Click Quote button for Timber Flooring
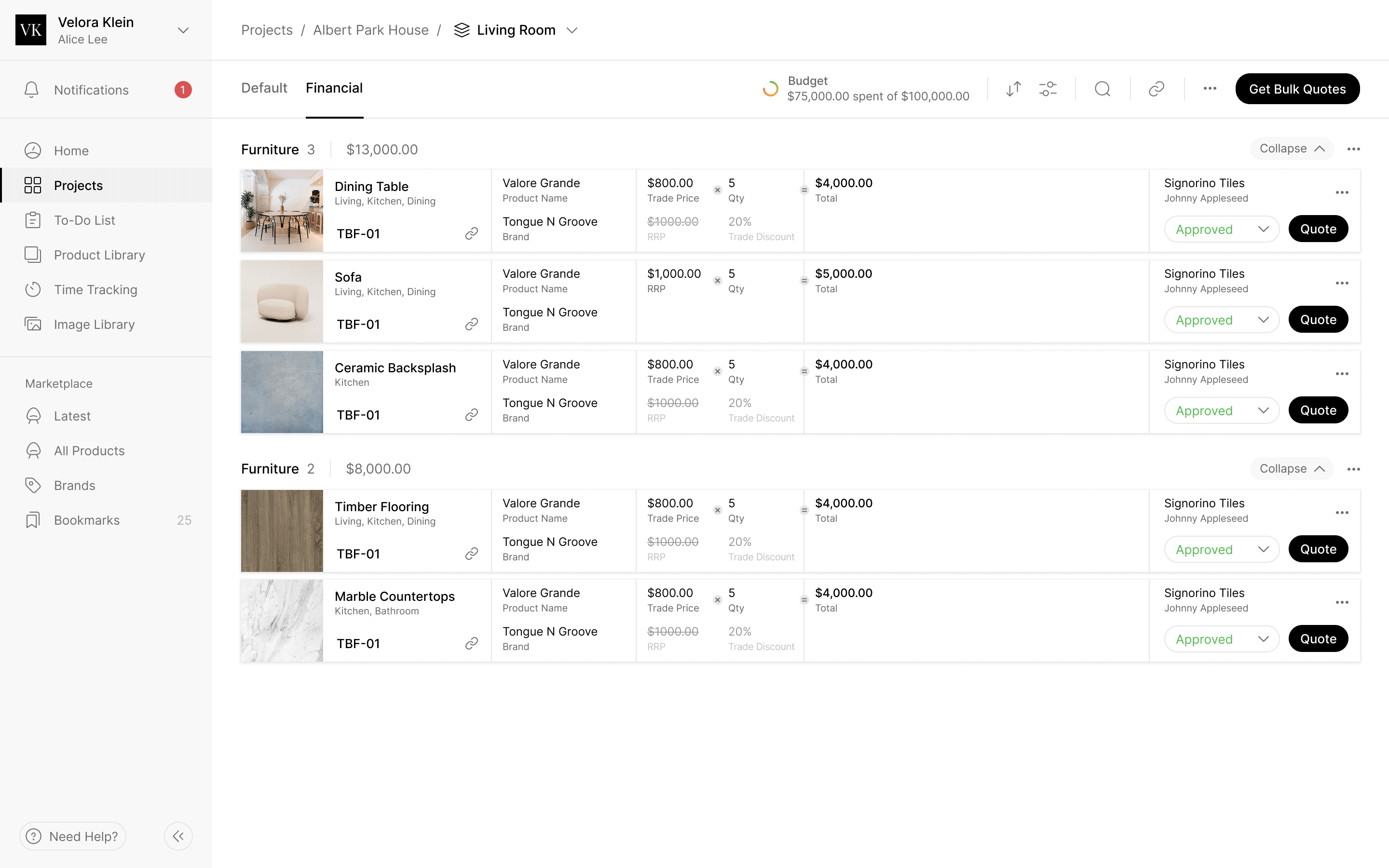 1318,549
